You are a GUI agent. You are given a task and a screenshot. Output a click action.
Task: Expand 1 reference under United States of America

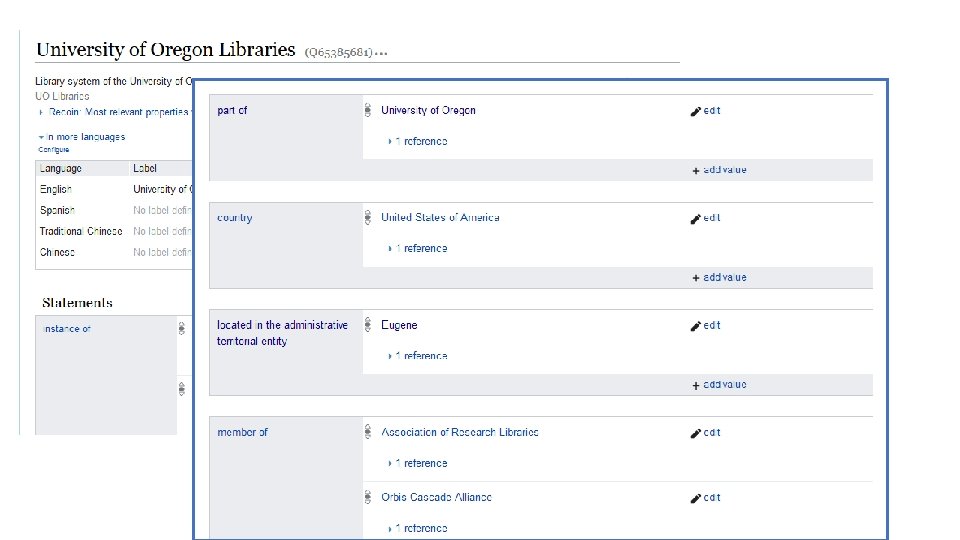418,249
